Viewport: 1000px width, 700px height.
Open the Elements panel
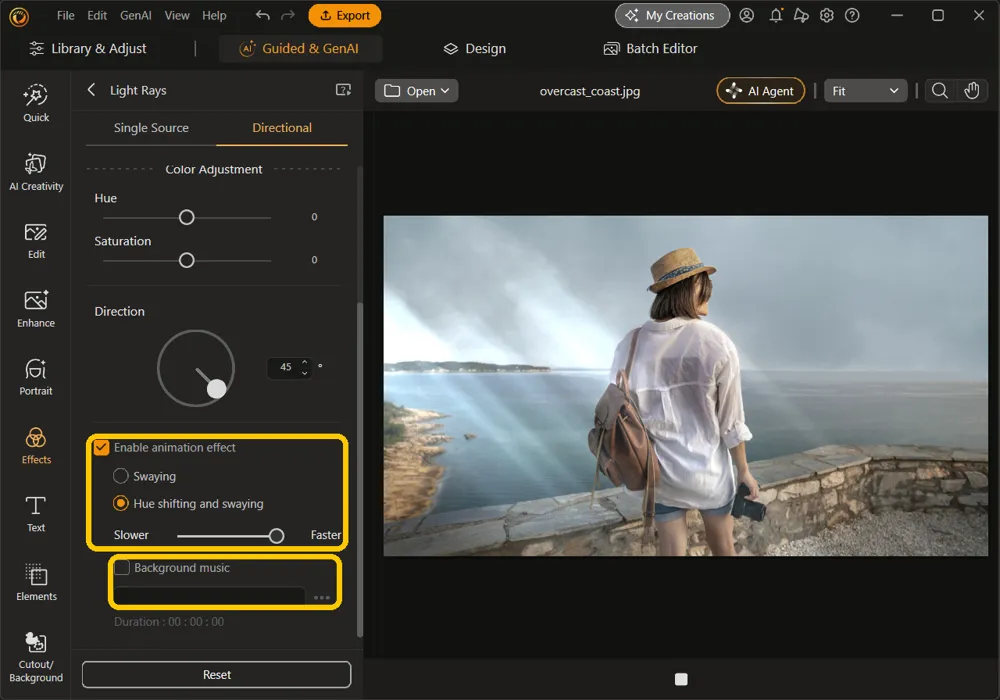pos(36,583)
